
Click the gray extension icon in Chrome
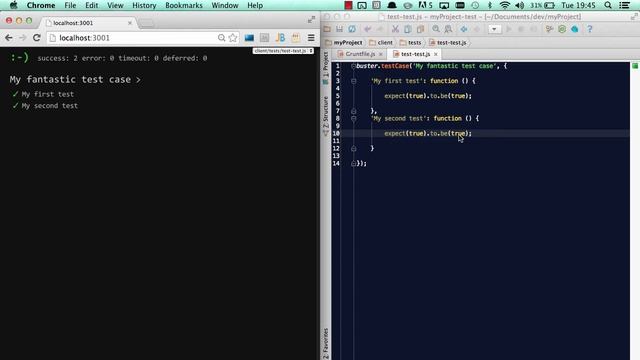[x=264, y=38]
